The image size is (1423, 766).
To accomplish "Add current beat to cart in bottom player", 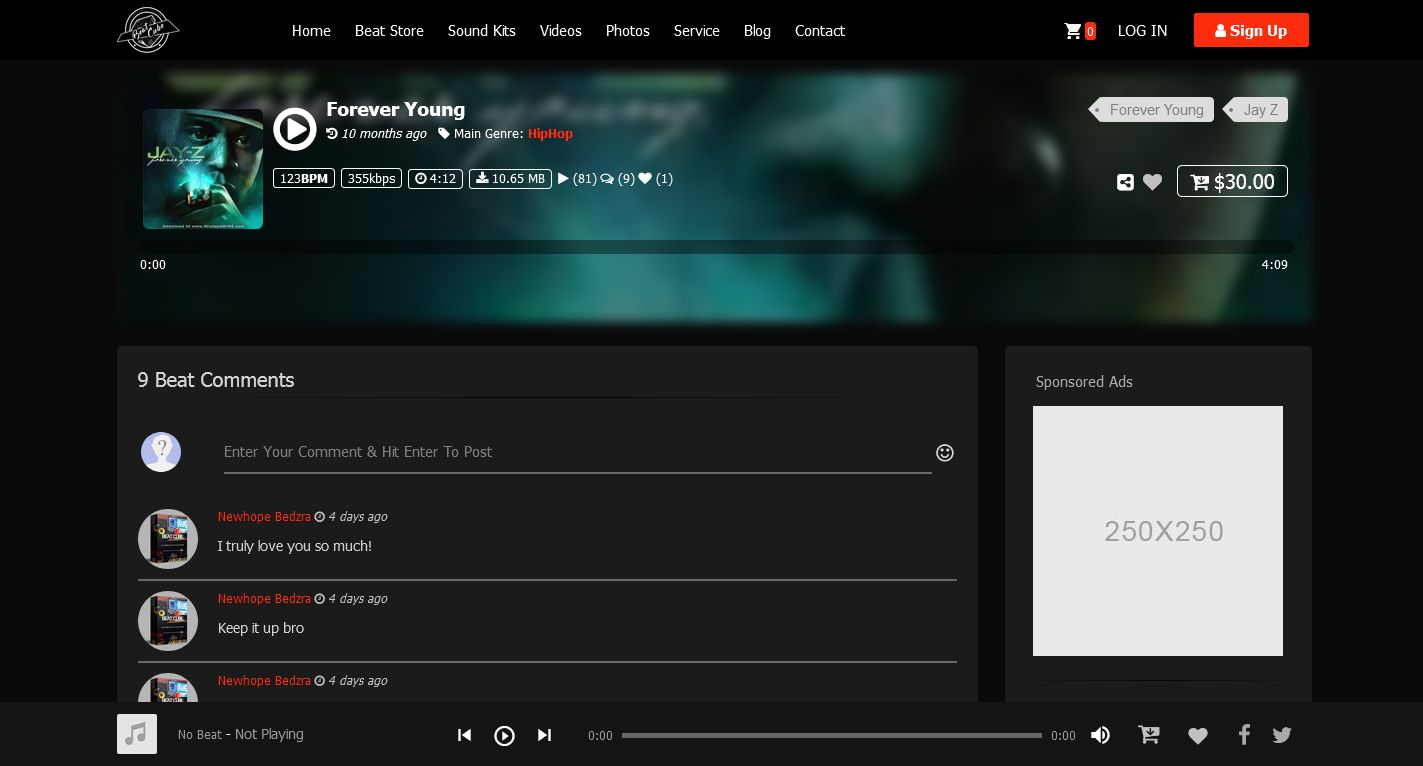I will (x=1149, y=735).
